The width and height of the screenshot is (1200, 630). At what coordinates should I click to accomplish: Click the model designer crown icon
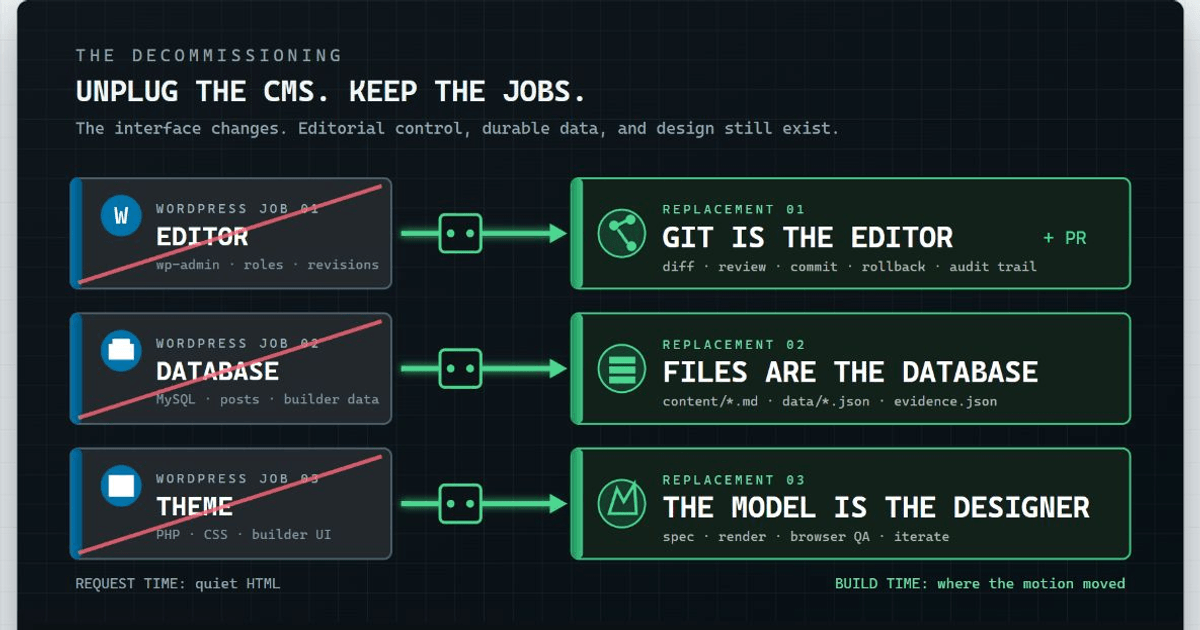[623, 504]
